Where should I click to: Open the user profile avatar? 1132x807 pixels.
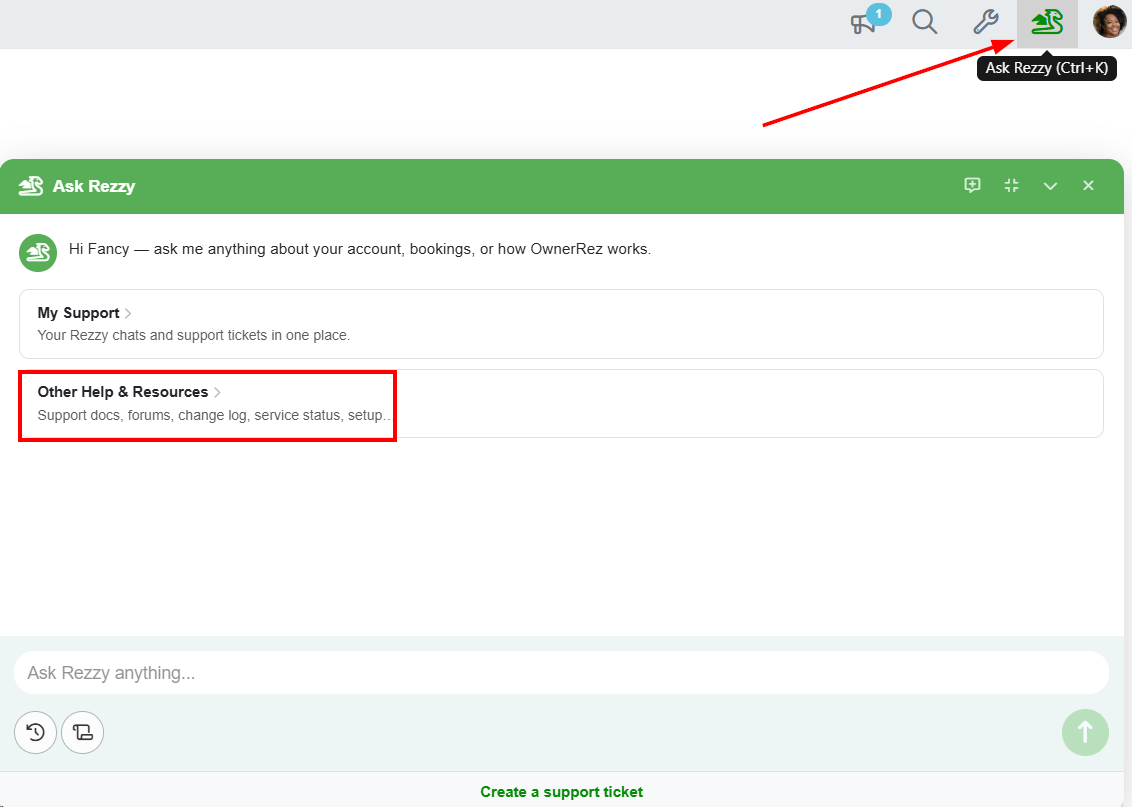[1110, 22]
